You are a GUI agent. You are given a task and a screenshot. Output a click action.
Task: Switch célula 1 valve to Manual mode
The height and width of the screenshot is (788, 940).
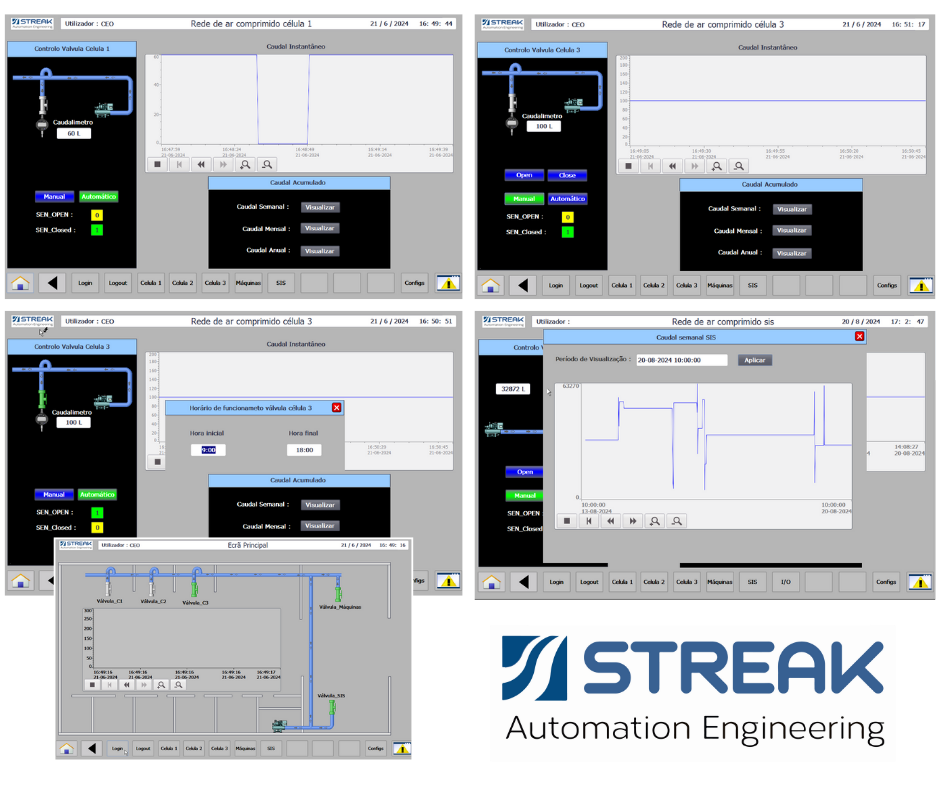[54, 197]
